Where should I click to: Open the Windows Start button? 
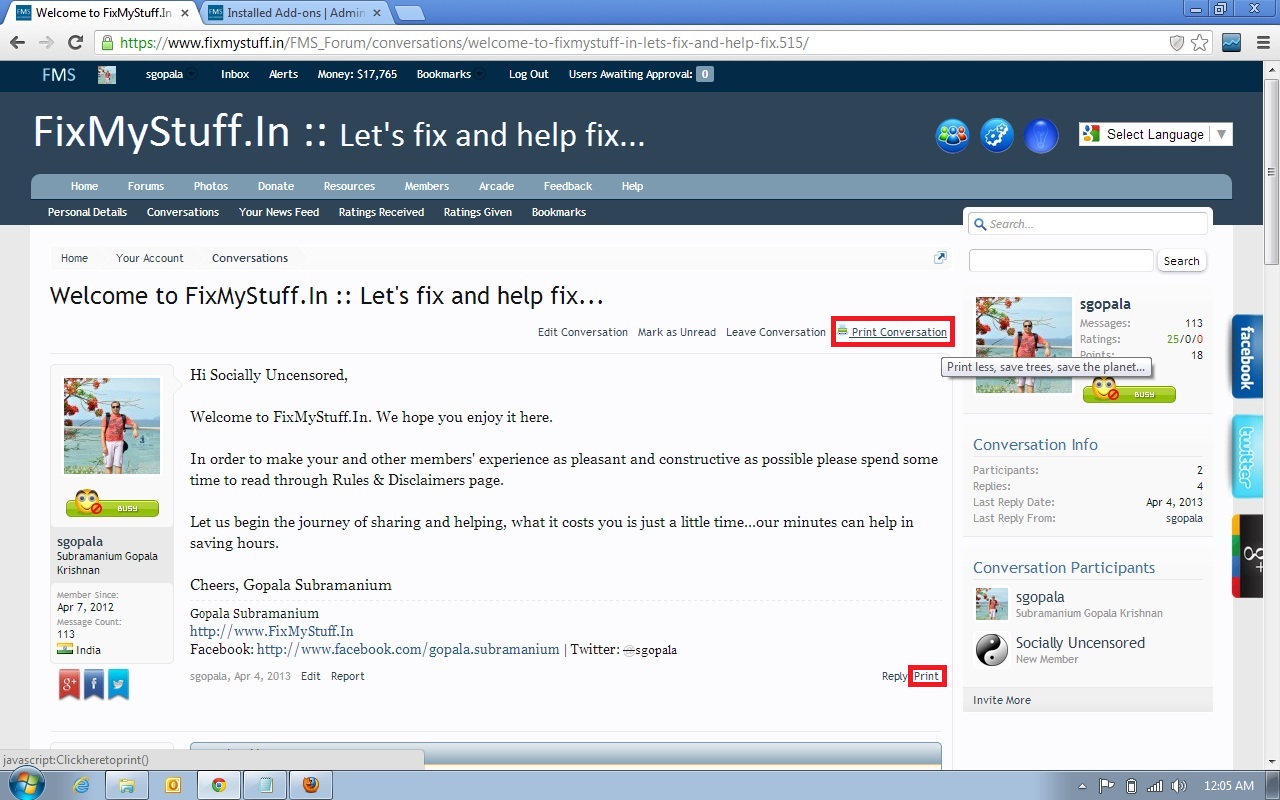pyautogui.click(x=27, y=784)
